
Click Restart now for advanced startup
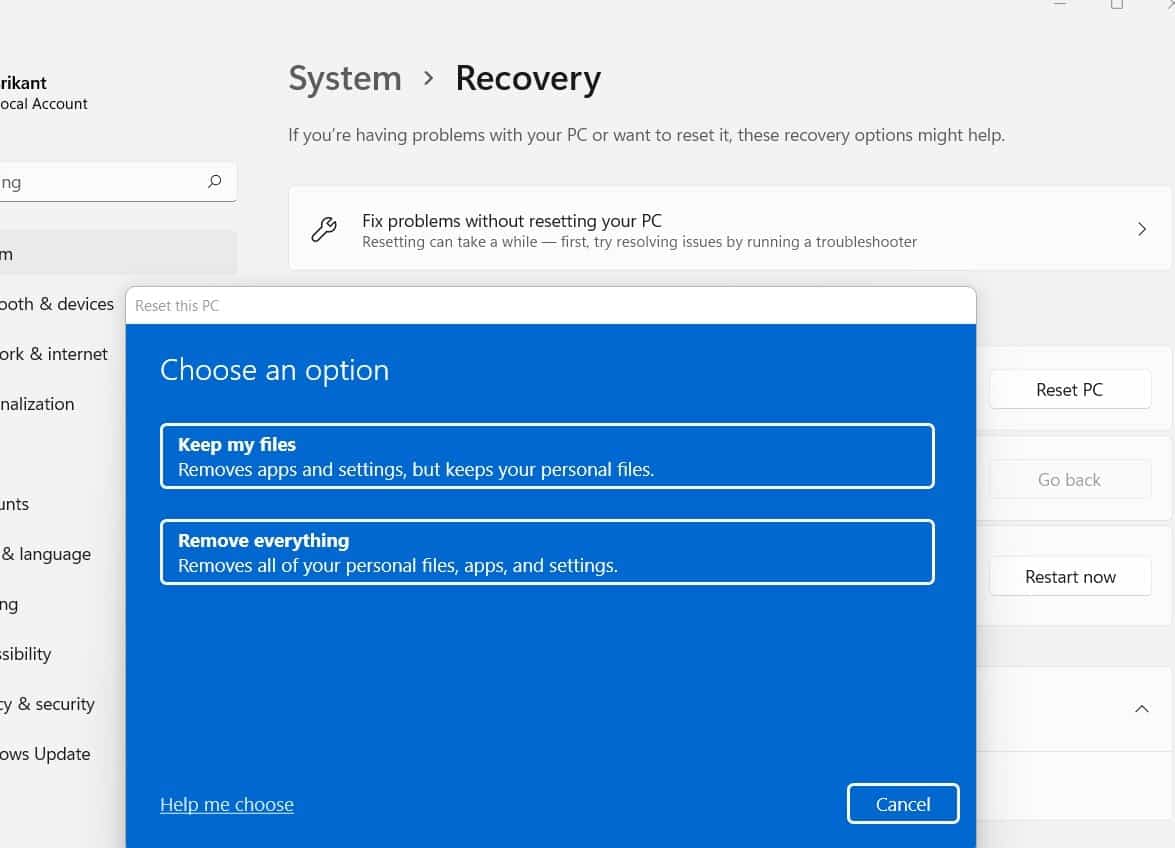point(1069,576)
